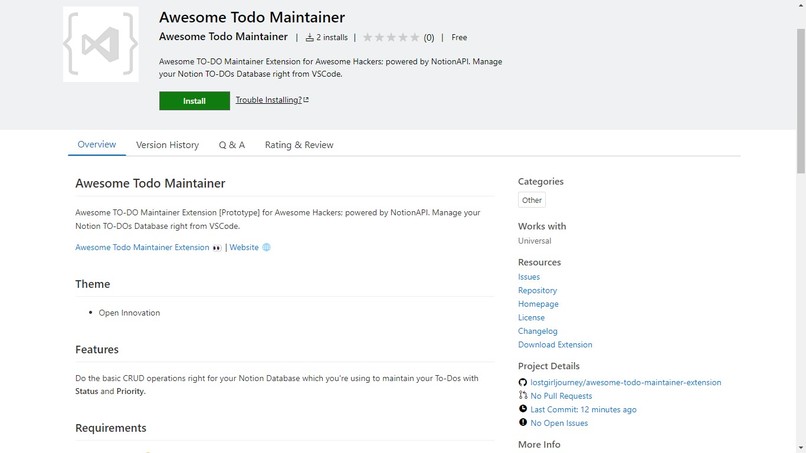This screenshot has height=453, width=806.
Task: Click the clock icon by Last Commit
Action: coord(523,409)
